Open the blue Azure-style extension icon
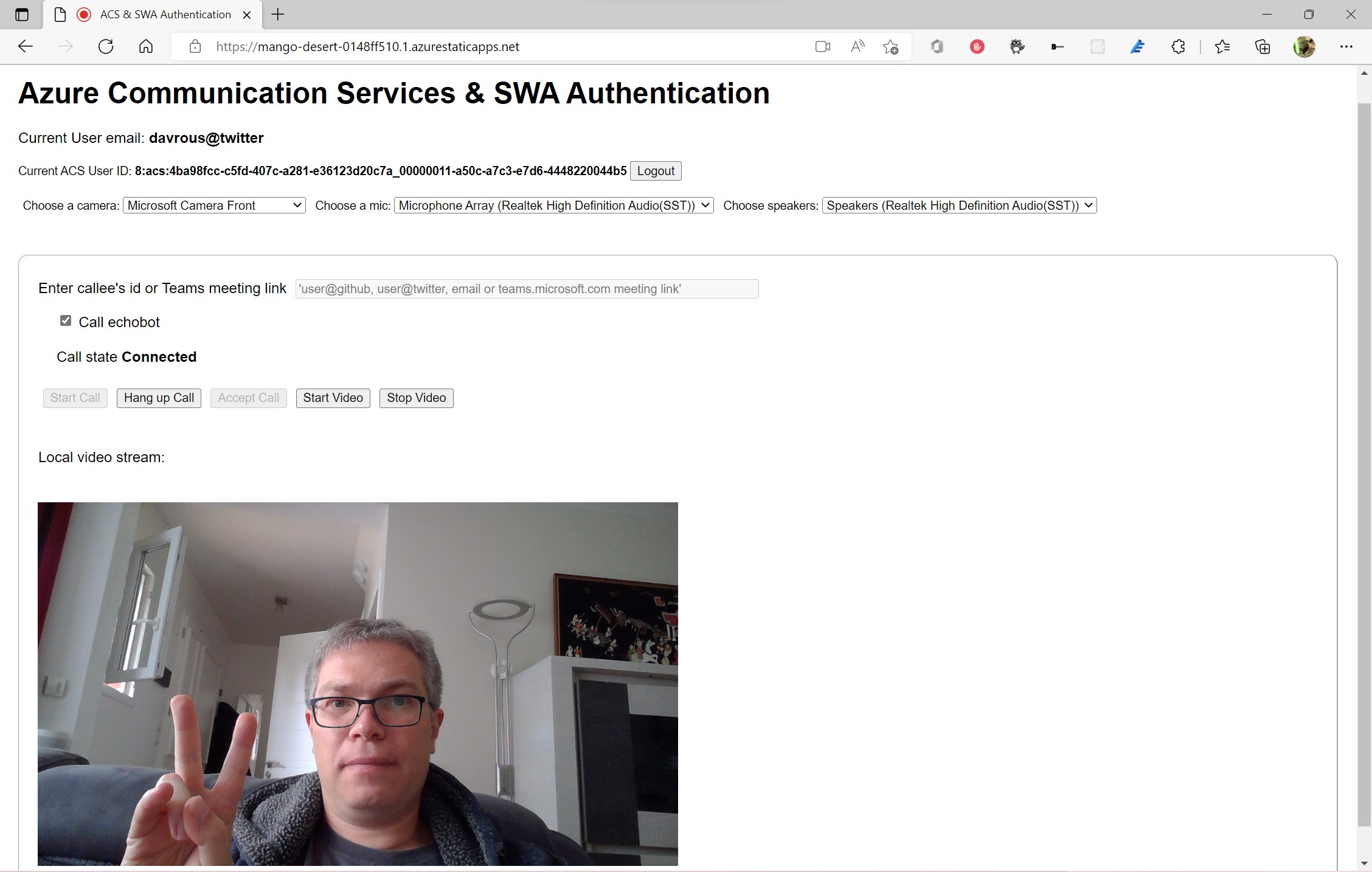This screenshot has height=872, width=1372. pyautogui.click(x=1138, y=47)
